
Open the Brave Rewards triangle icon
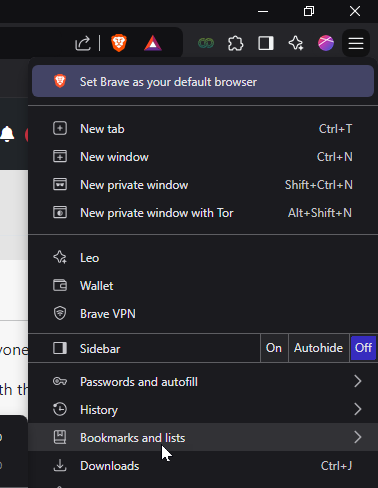pos(153,43)
